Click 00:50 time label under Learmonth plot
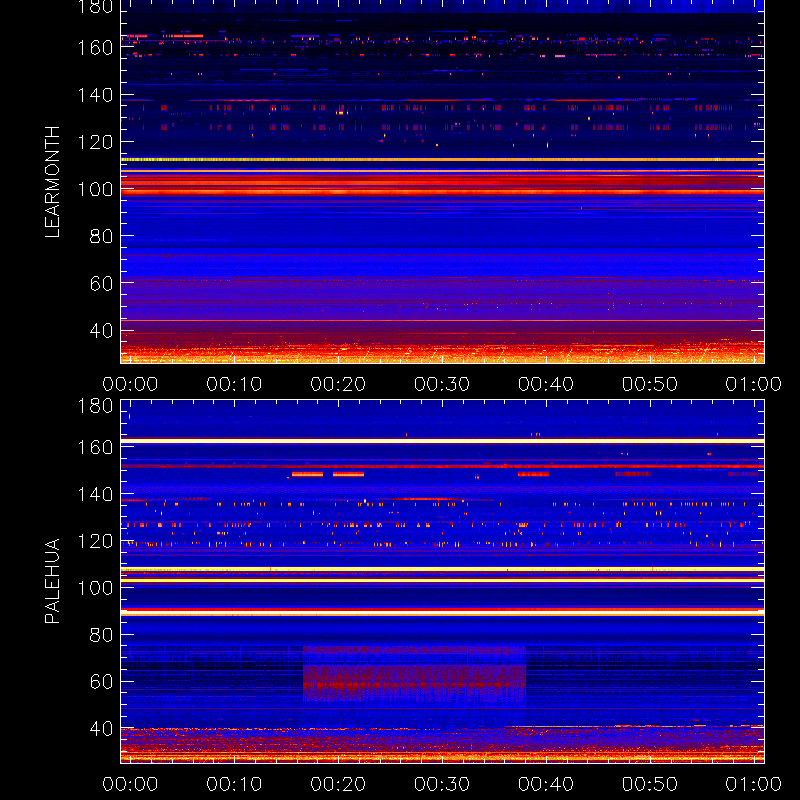This screenshot has width=800, height=800. pyautogui.click(x=650, y=384)
